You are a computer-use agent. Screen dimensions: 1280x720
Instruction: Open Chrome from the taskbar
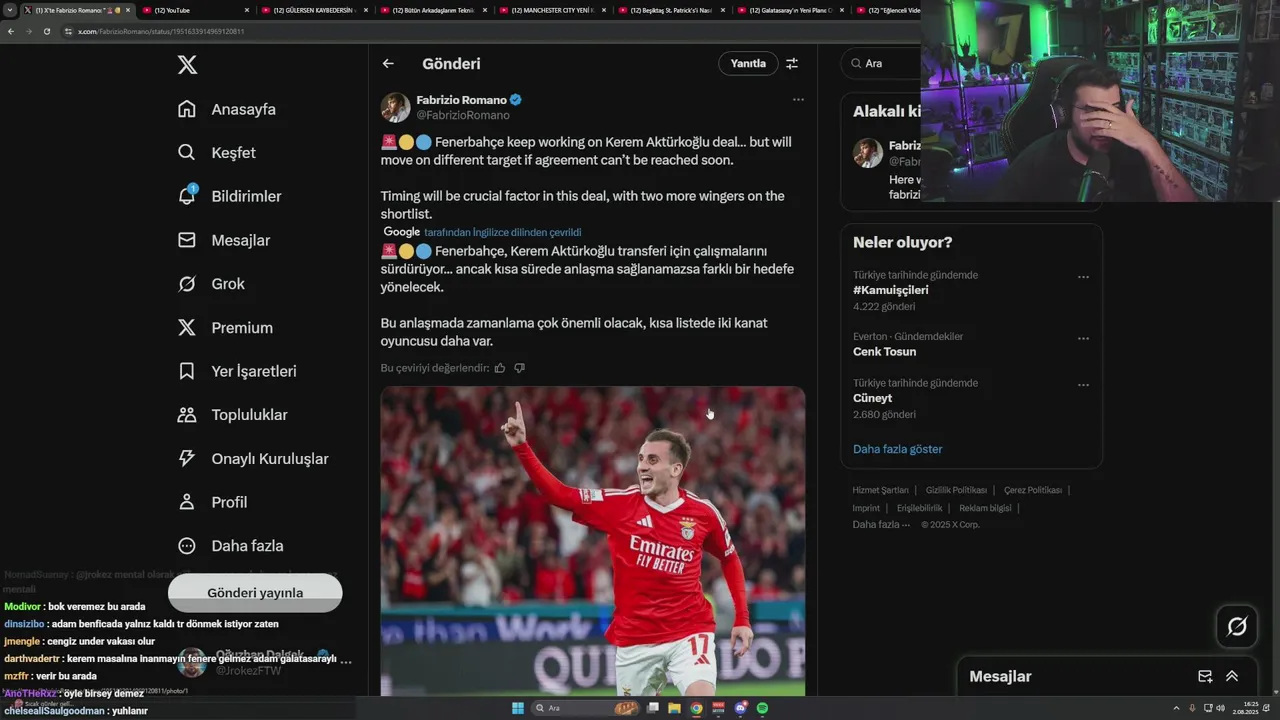tap(697, 708)
